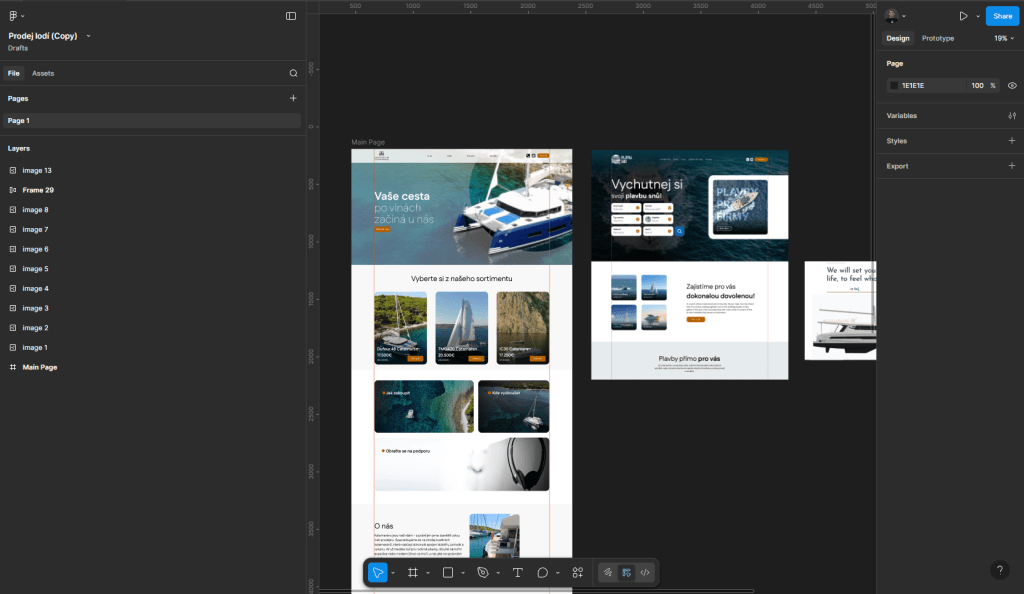The height and width of the screenshot is (594, 1024).
Task: Toggle page background visibility eye
Action: click(x=1012, y=86)
